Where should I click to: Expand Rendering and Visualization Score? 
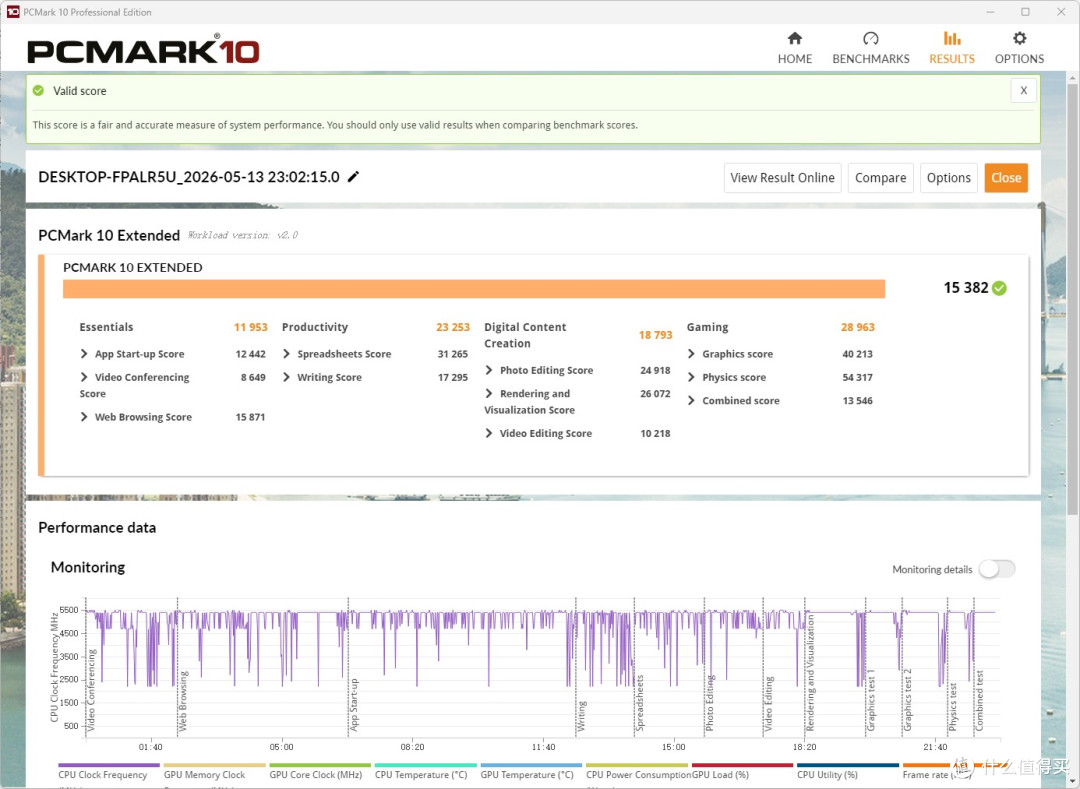click(489, 394)
